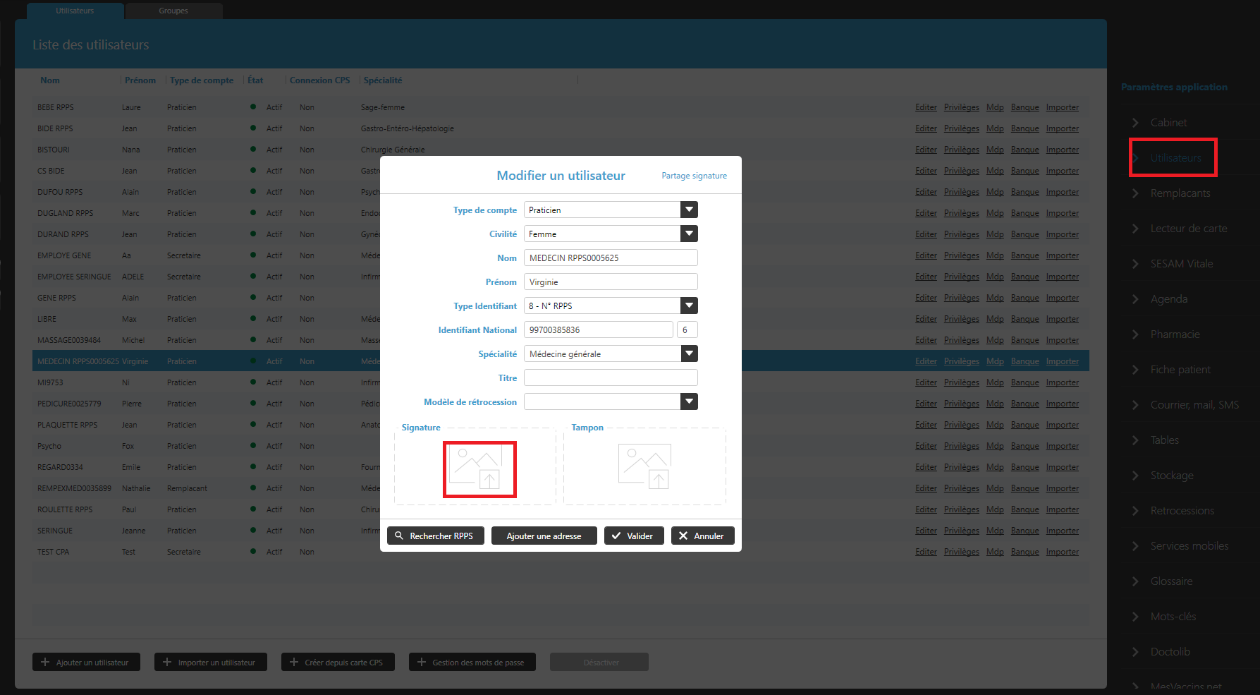Click the Partage signature link

pyautogui.click(x=694, y=176)
